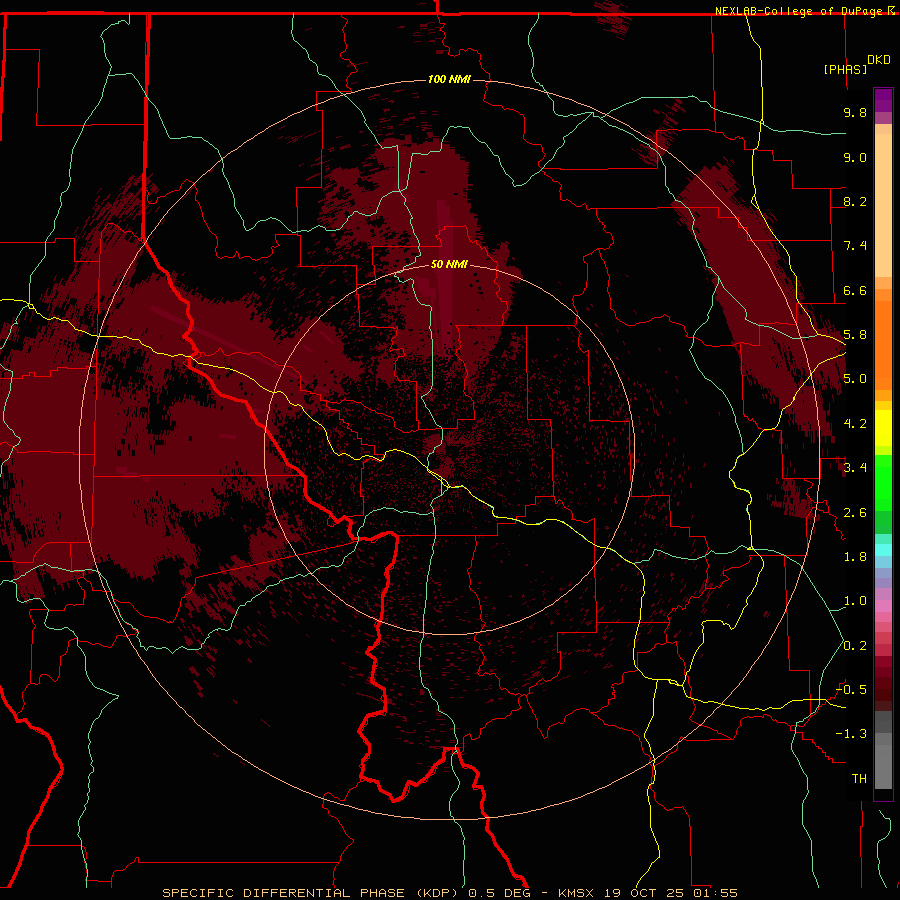The height and width of the screenshot is (900, 900).
Task: Click the gray segment ending the color bar
Action: click(x=883, y=766)
